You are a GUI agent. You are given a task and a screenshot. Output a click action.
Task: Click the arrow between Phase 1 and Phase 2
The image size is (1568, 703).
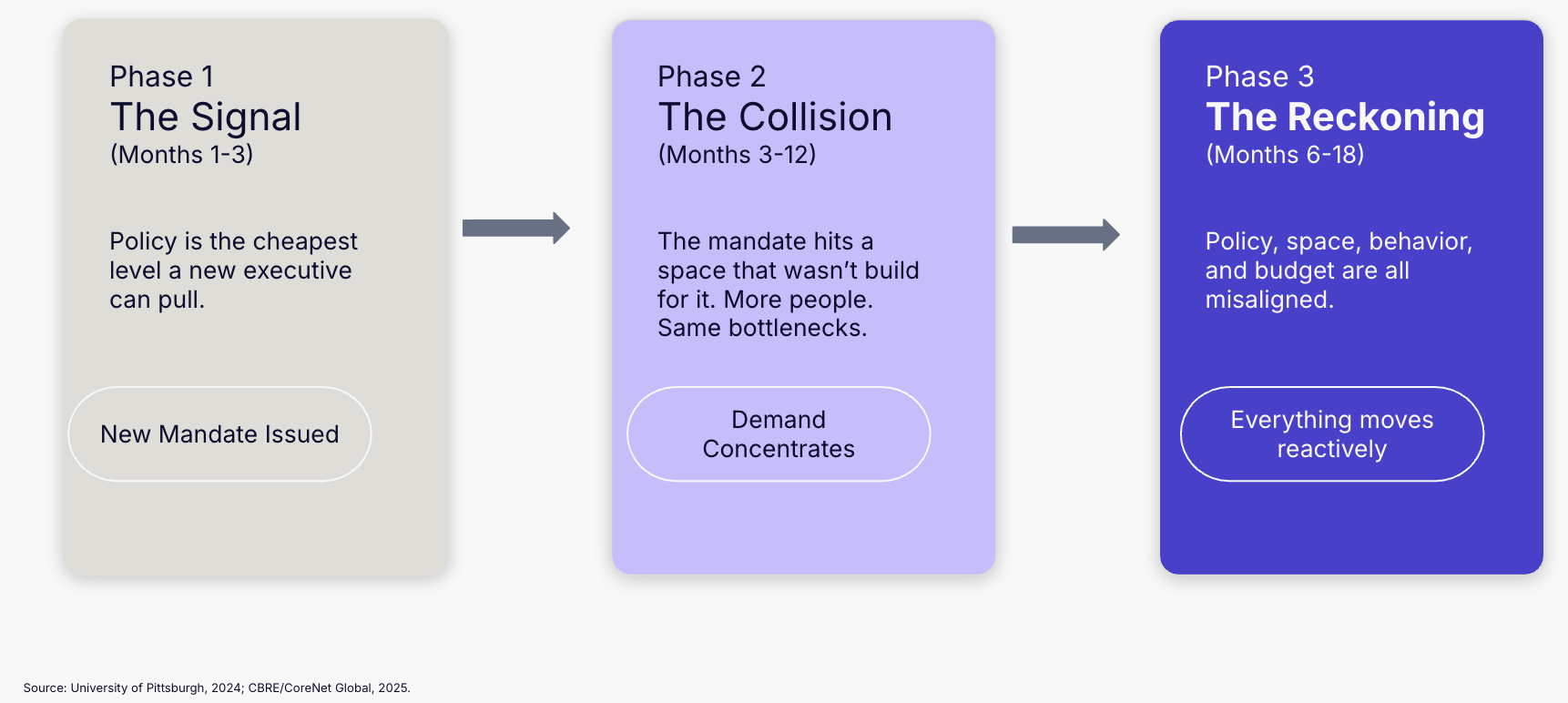pos(515,228)
